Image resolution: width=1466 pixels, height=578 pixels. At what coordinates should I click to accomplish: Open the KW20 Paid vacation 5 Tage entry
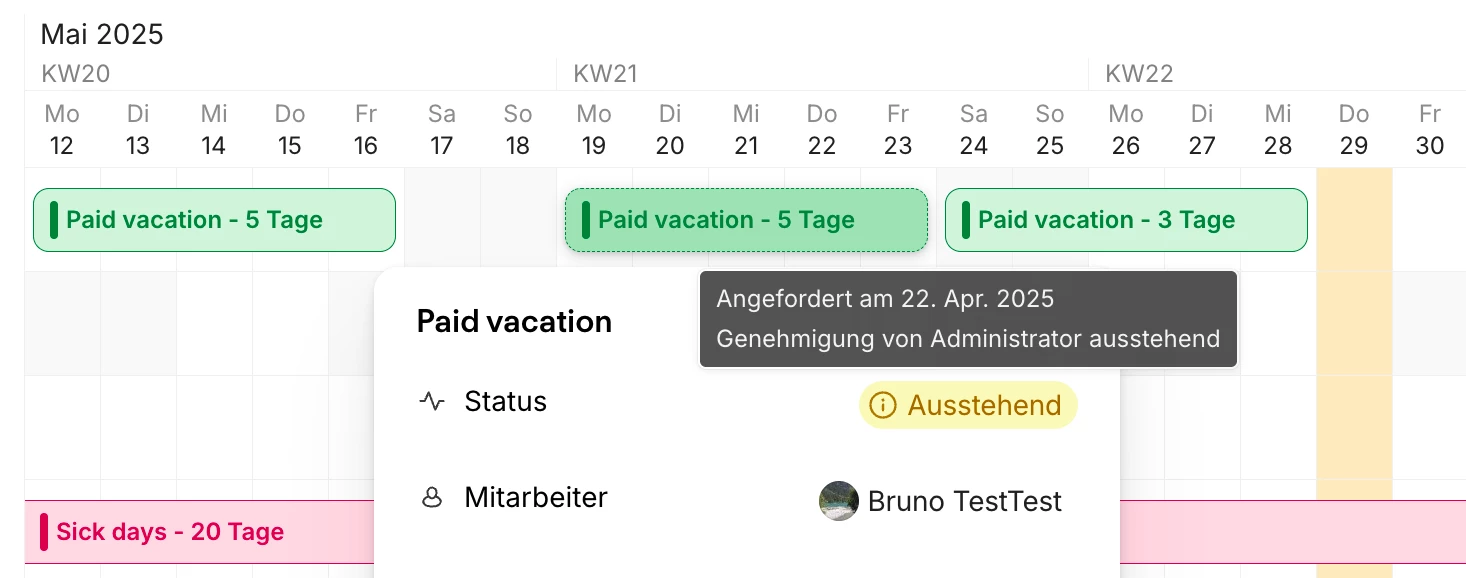coord(214,220)
